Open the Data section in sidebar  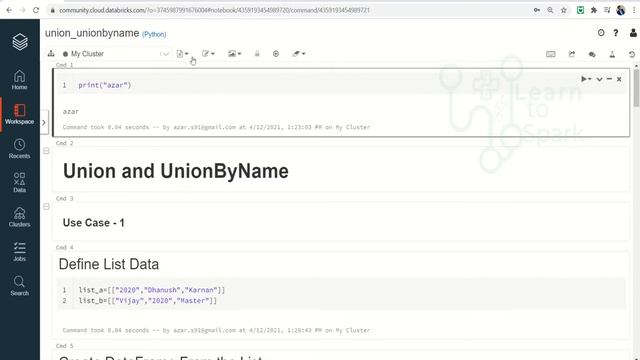20,182
